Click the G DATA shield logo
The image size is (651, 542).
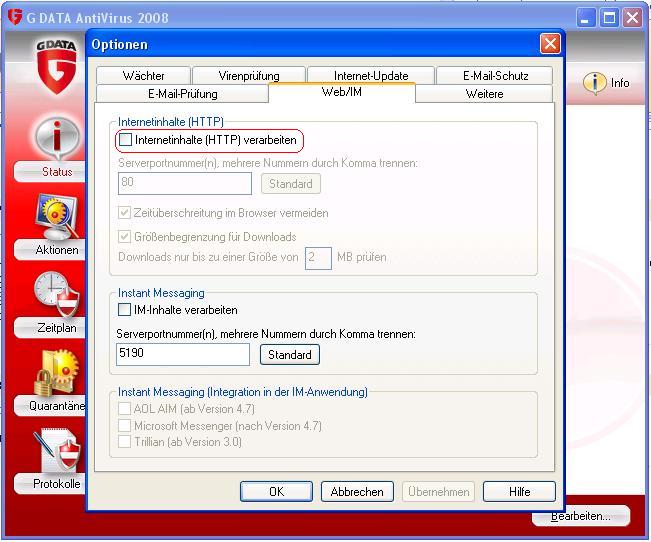[56, 66]
